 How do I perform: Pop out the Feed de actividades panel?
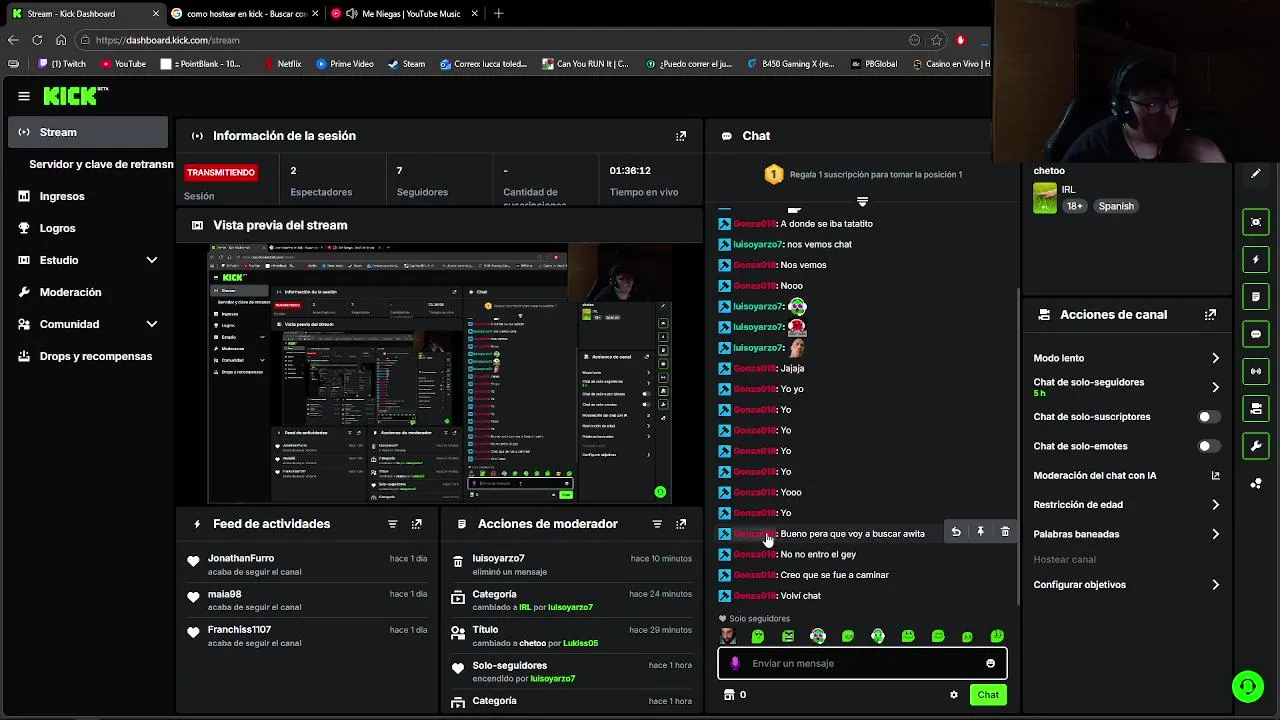[x=417, y=524]
